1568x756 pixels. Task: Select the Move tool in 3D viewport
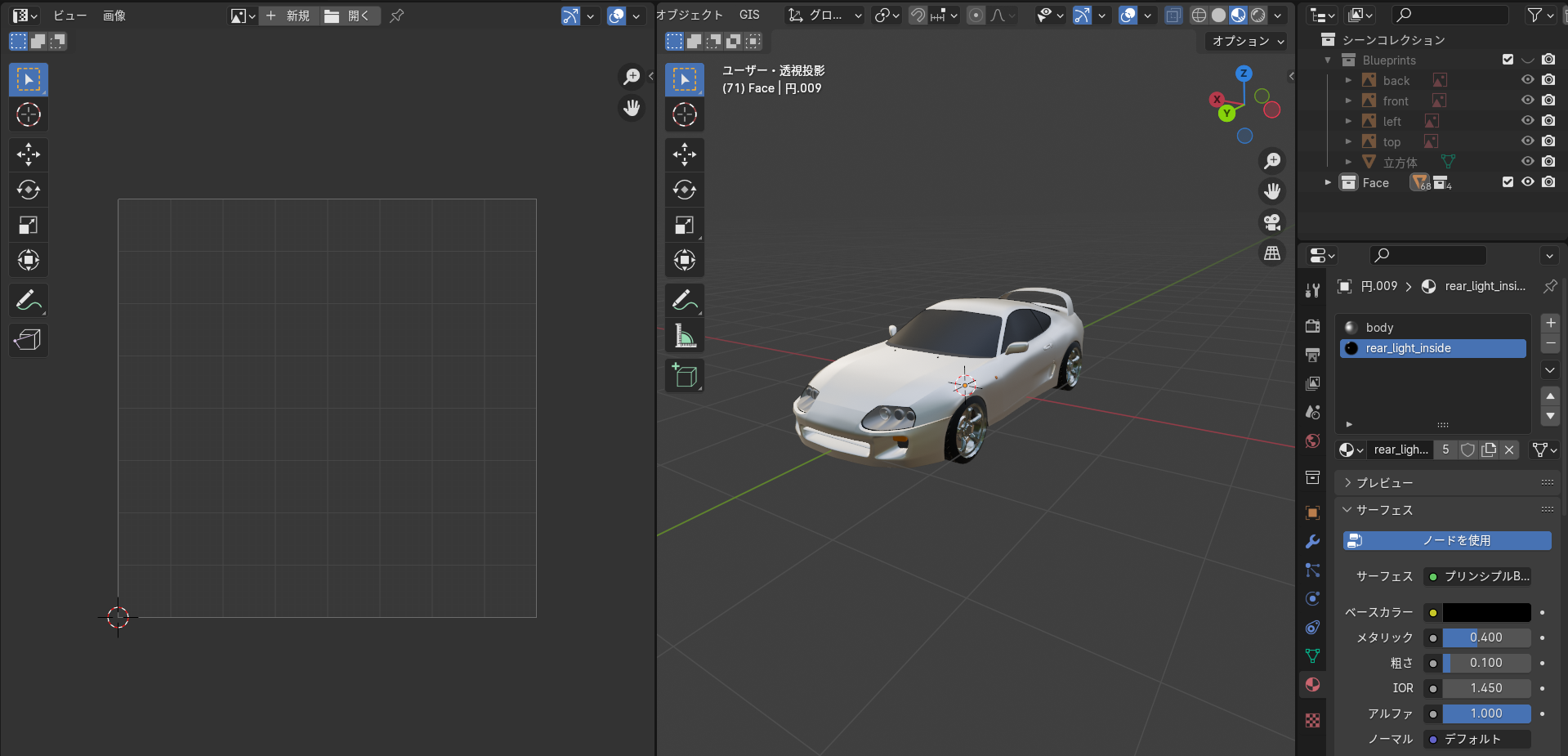(x=685, y=154)
